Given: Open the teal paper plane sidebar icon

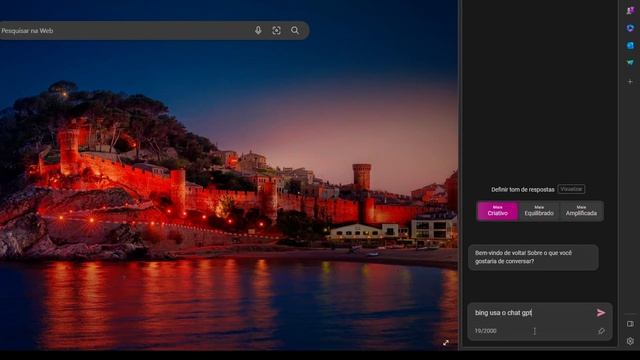Looking at the screenshot, I should point(630,62).
